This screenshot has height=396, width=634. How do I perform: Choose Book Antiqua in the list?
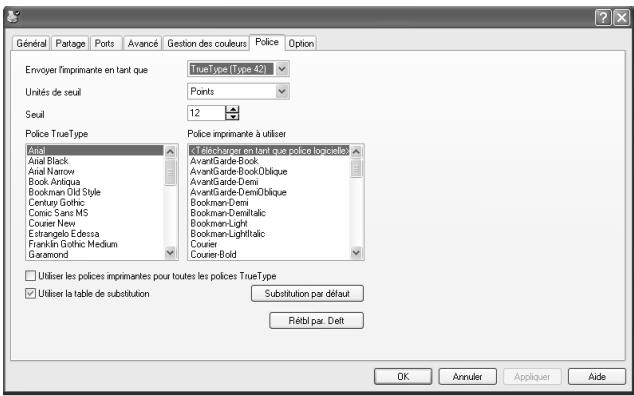tap(95, 182)
